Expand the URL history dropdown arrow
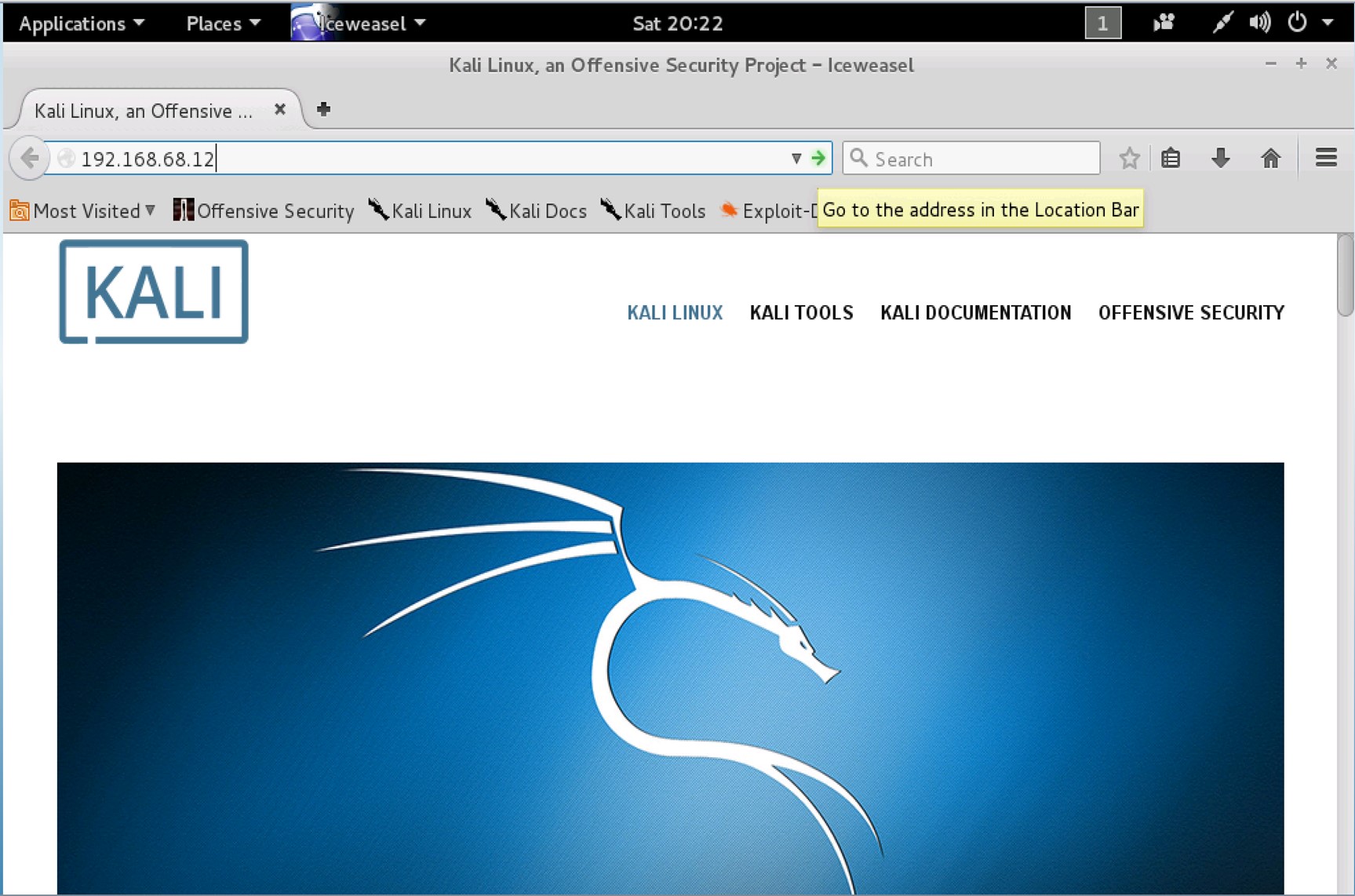 pos(796,158)
